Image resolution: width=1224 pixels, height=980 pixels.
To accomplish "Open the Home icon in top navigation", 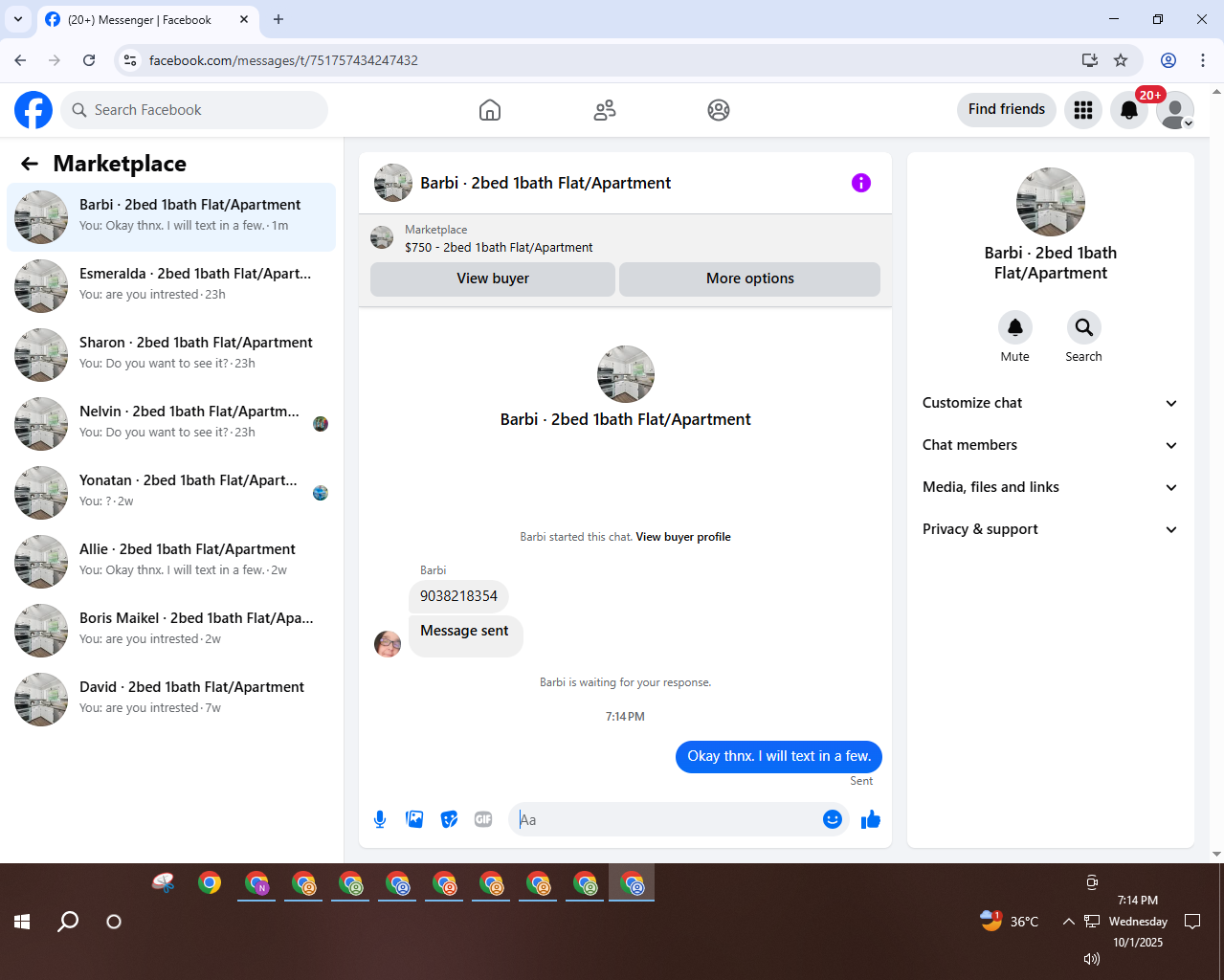I will click(x=490, y=110).
